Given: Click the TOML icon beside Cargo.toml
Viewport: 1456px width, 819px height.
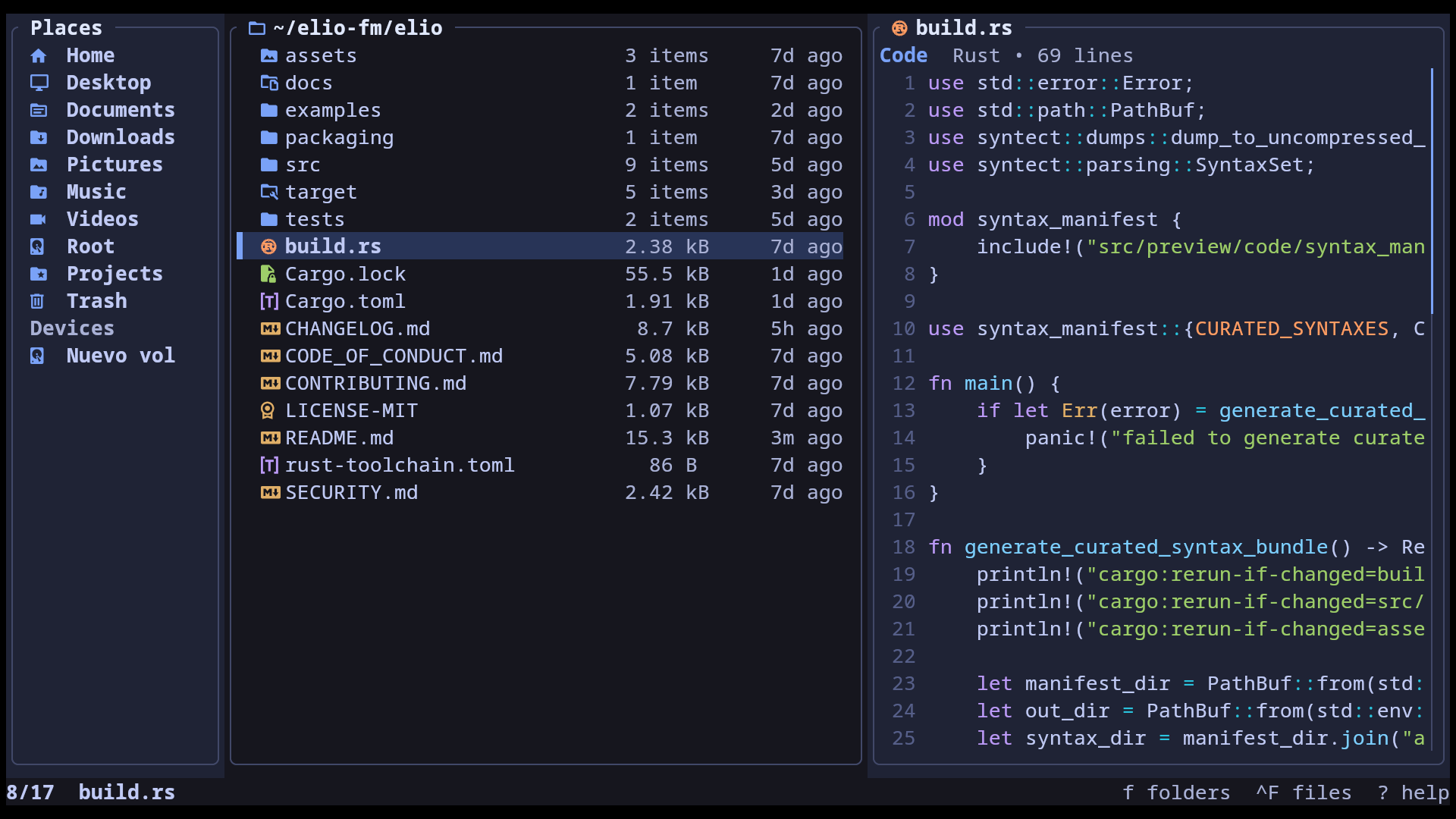Looking at the screenshot, I should pyautogui.click(x=269, y=302).
